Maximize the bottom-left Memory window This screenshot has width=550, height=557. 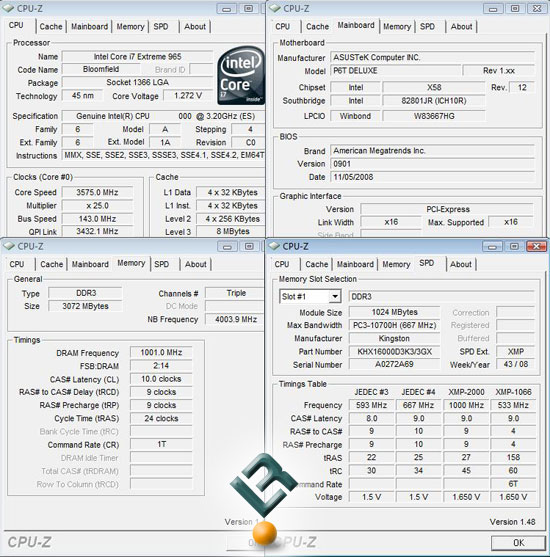click(249, 246)
